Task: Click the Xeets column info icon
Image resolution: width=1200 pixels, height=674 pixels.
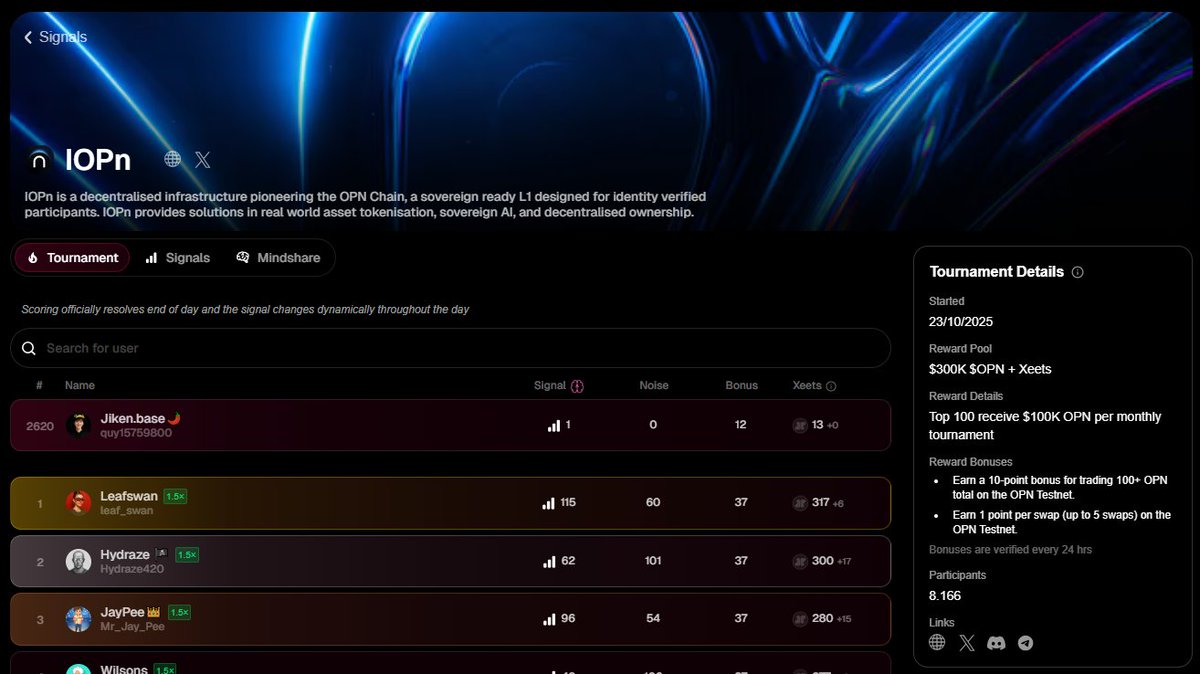Action: pyautogui.click(x=831, y=386)
